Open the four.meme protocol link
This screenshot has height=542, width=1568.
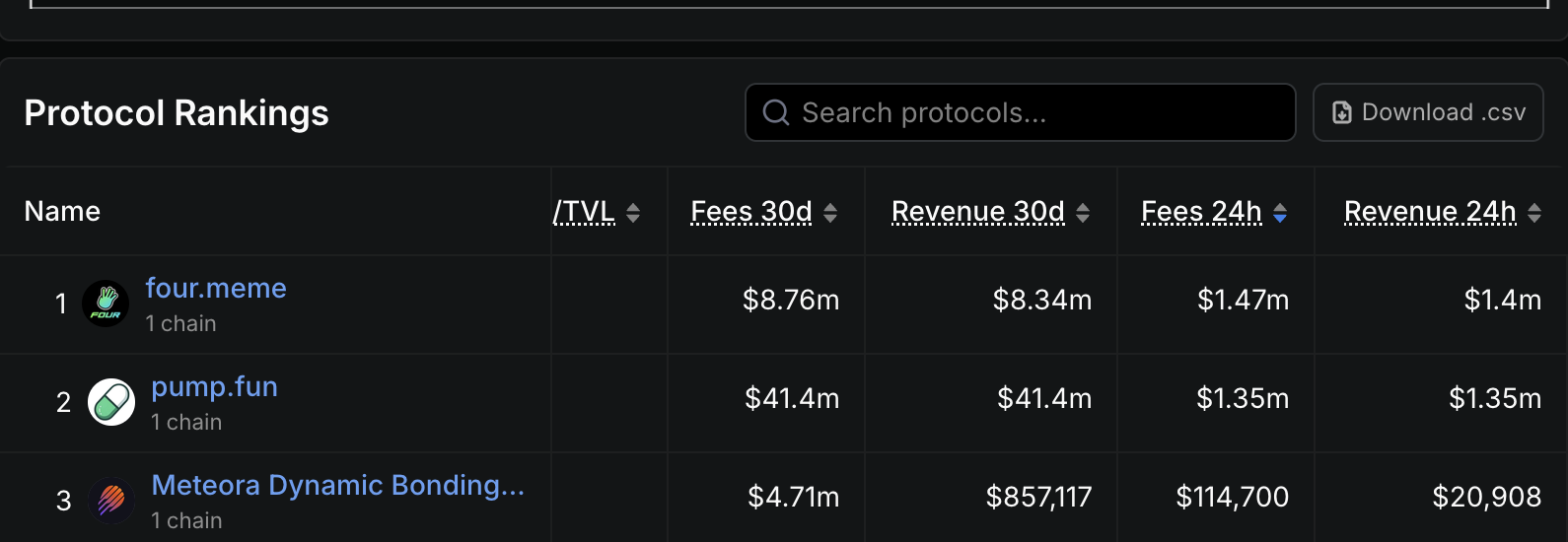pyautogui.click(x=216, y=288)
